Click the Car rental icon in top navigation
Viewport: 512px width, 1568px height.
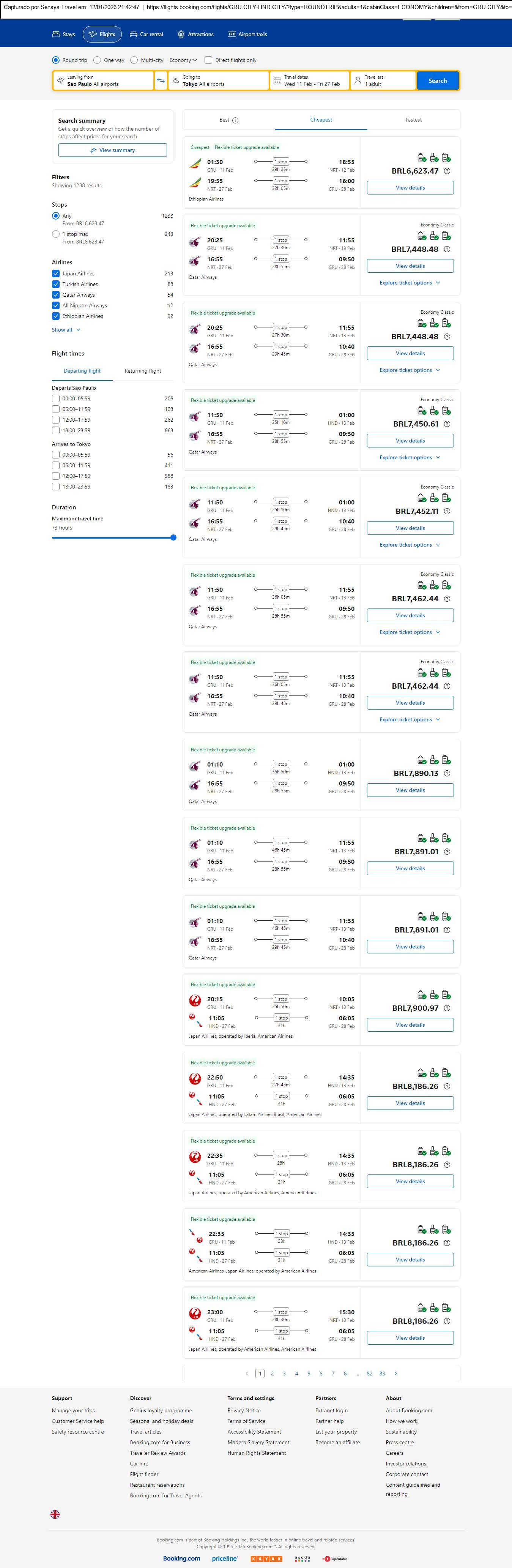tap(133, 35)
